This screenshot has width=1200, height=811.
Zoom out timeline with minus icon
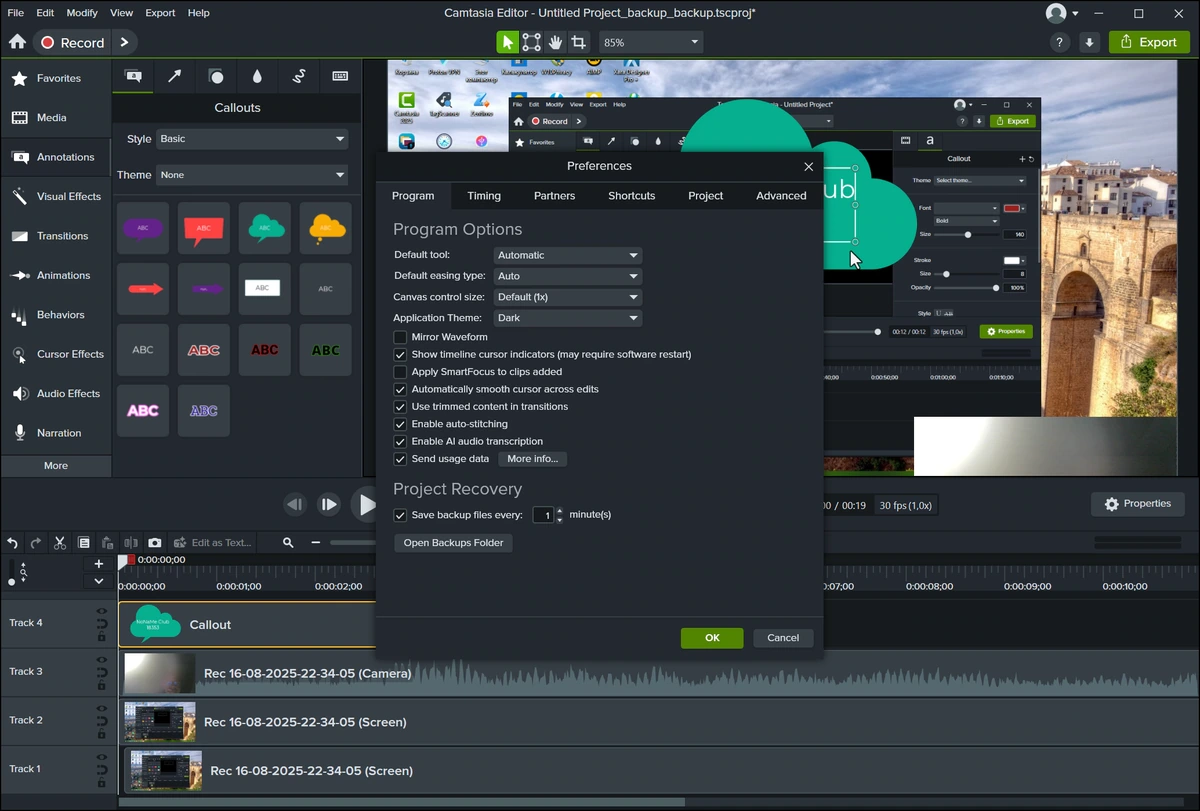(x=316, y=543)
